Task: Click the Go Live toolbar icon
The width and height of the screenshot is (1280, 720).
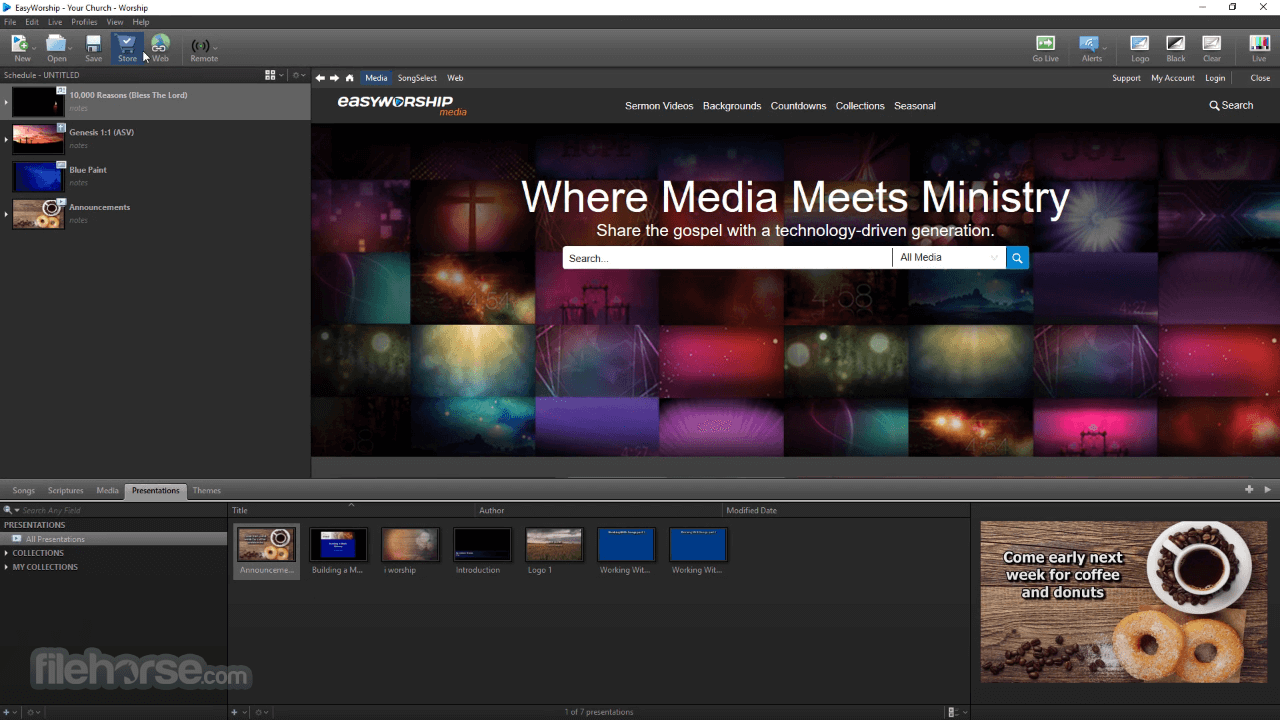Action: [1045, 43]
